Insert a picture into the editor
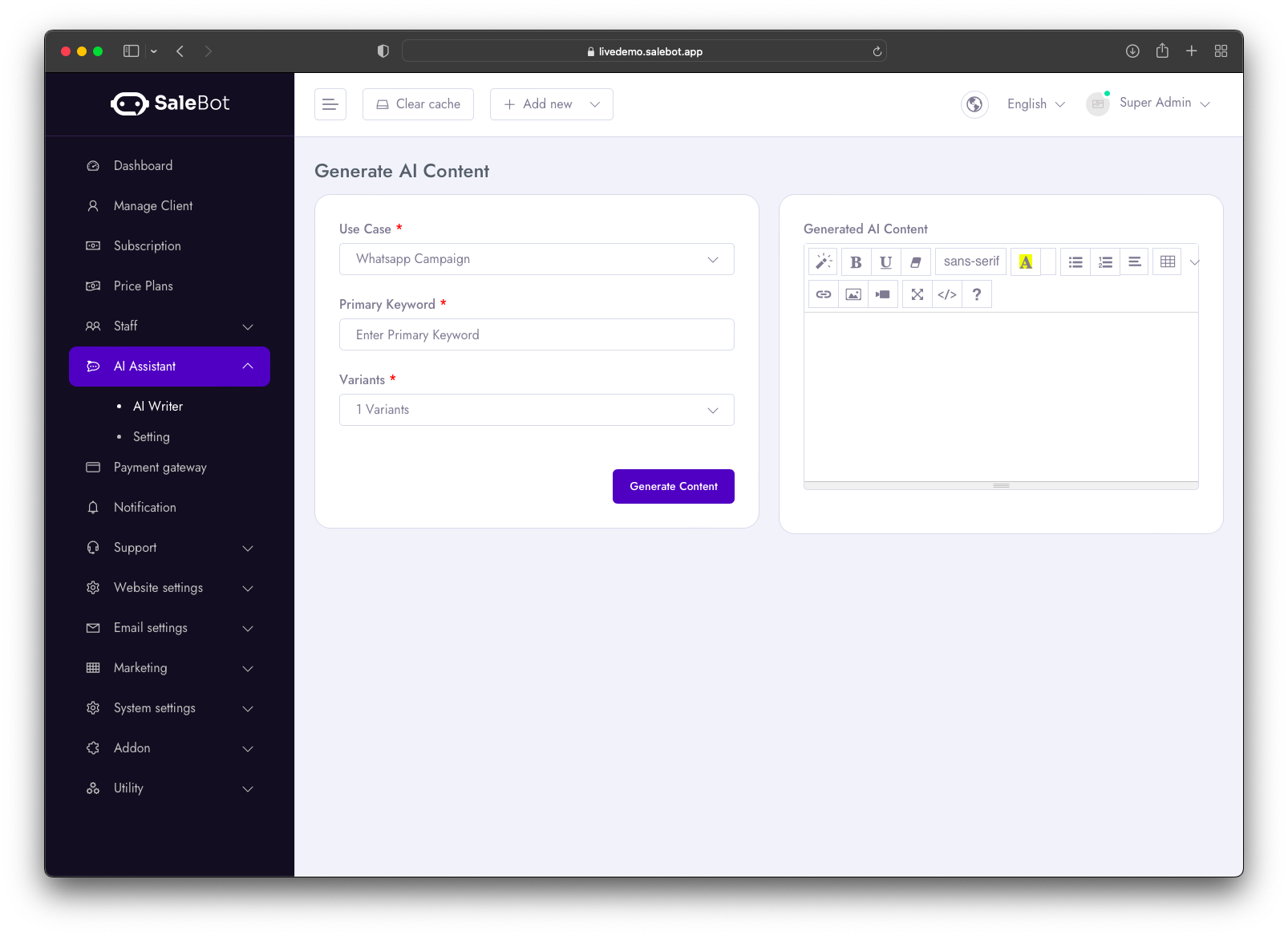This screenshot has width=1288, height=936. [853, 294]
